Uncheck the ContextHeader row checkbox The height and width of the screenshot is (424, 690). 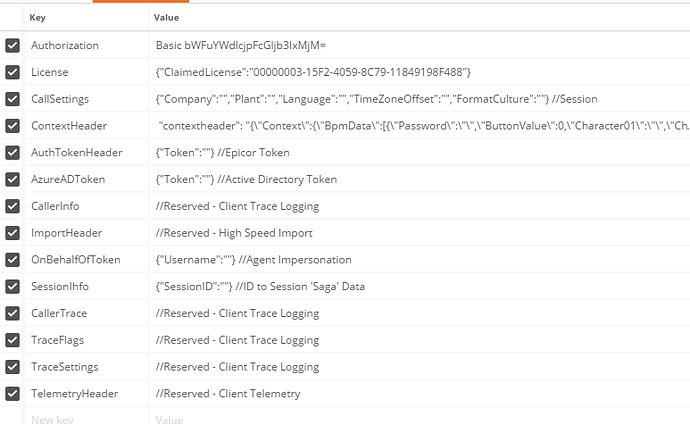[12, 126]
